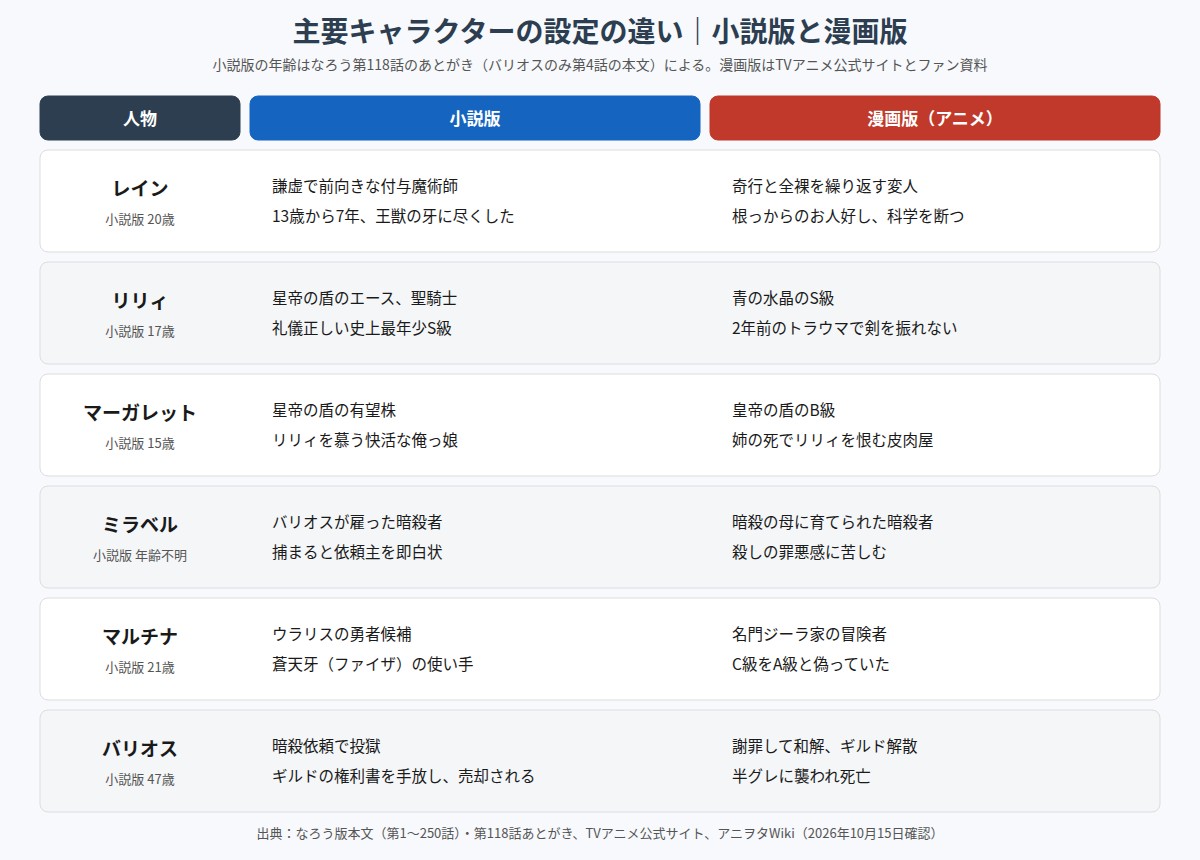Click 小説版 年齢不明 under ミラベル
1200x860 pixels.
click(x=140, y=556)
